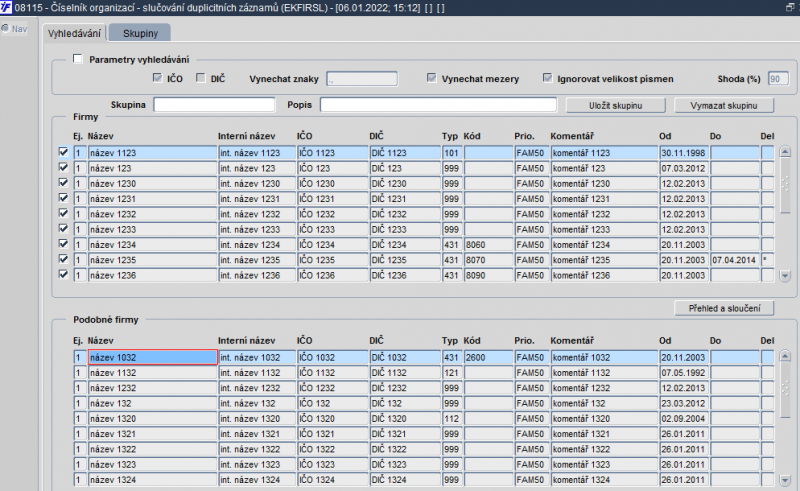Uncheck the row checkbox for název 1230

pyautogui.click(x=63, y=183)
